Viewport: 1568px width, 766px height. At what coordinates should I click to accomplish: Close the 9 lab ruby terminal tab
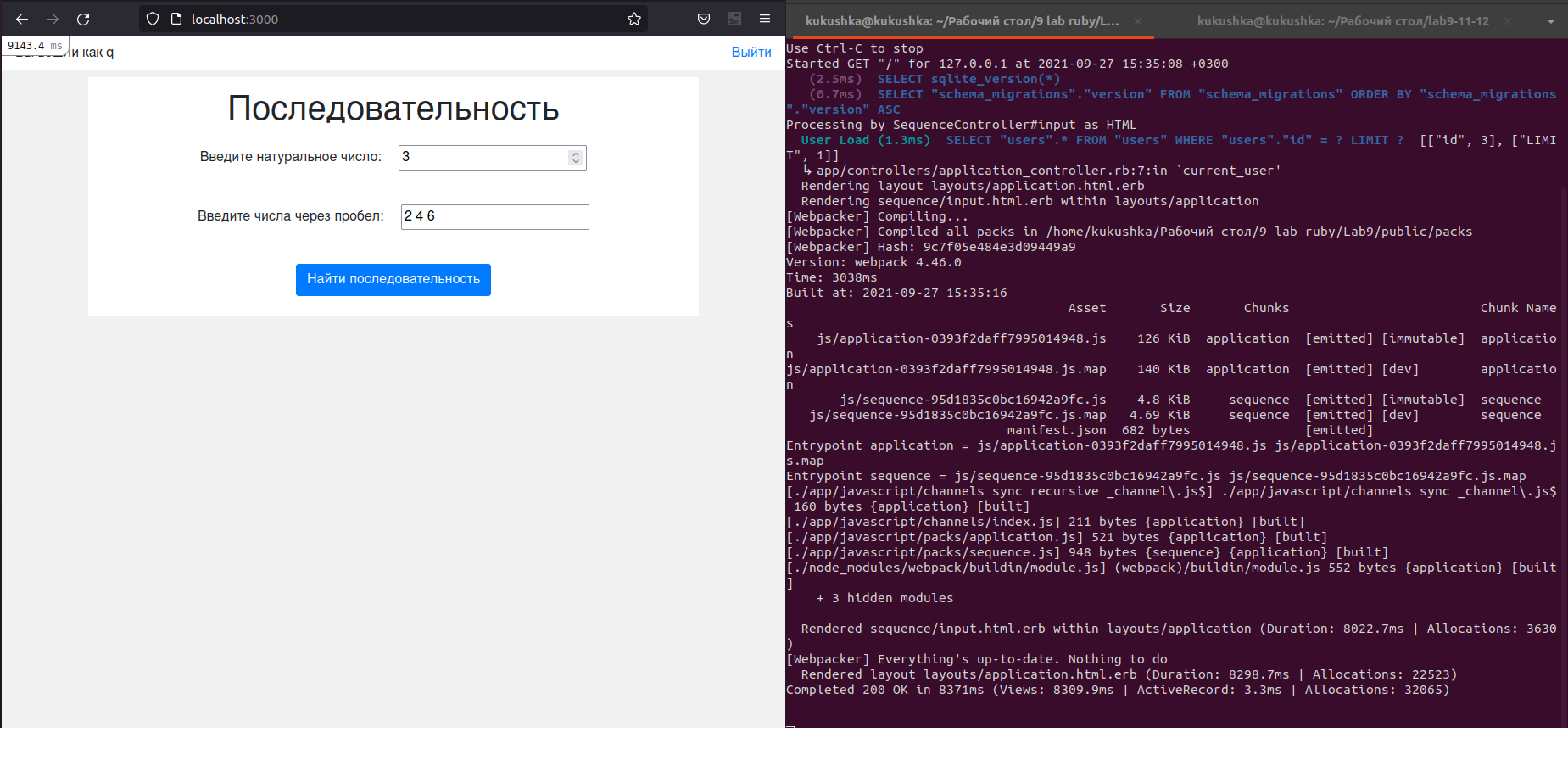coord(1138,21)
